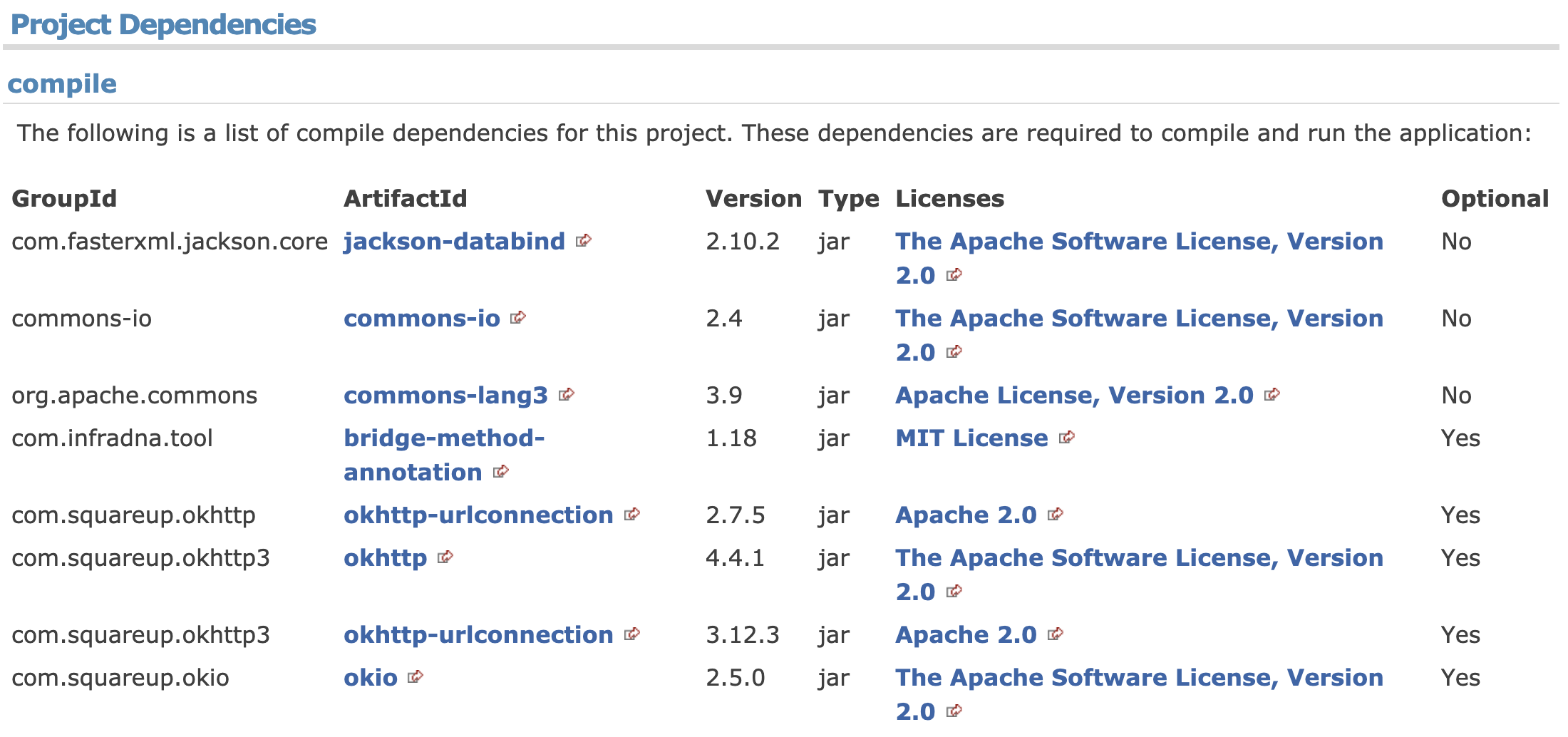Open the jackson-databind artifact link

(454, 242)
